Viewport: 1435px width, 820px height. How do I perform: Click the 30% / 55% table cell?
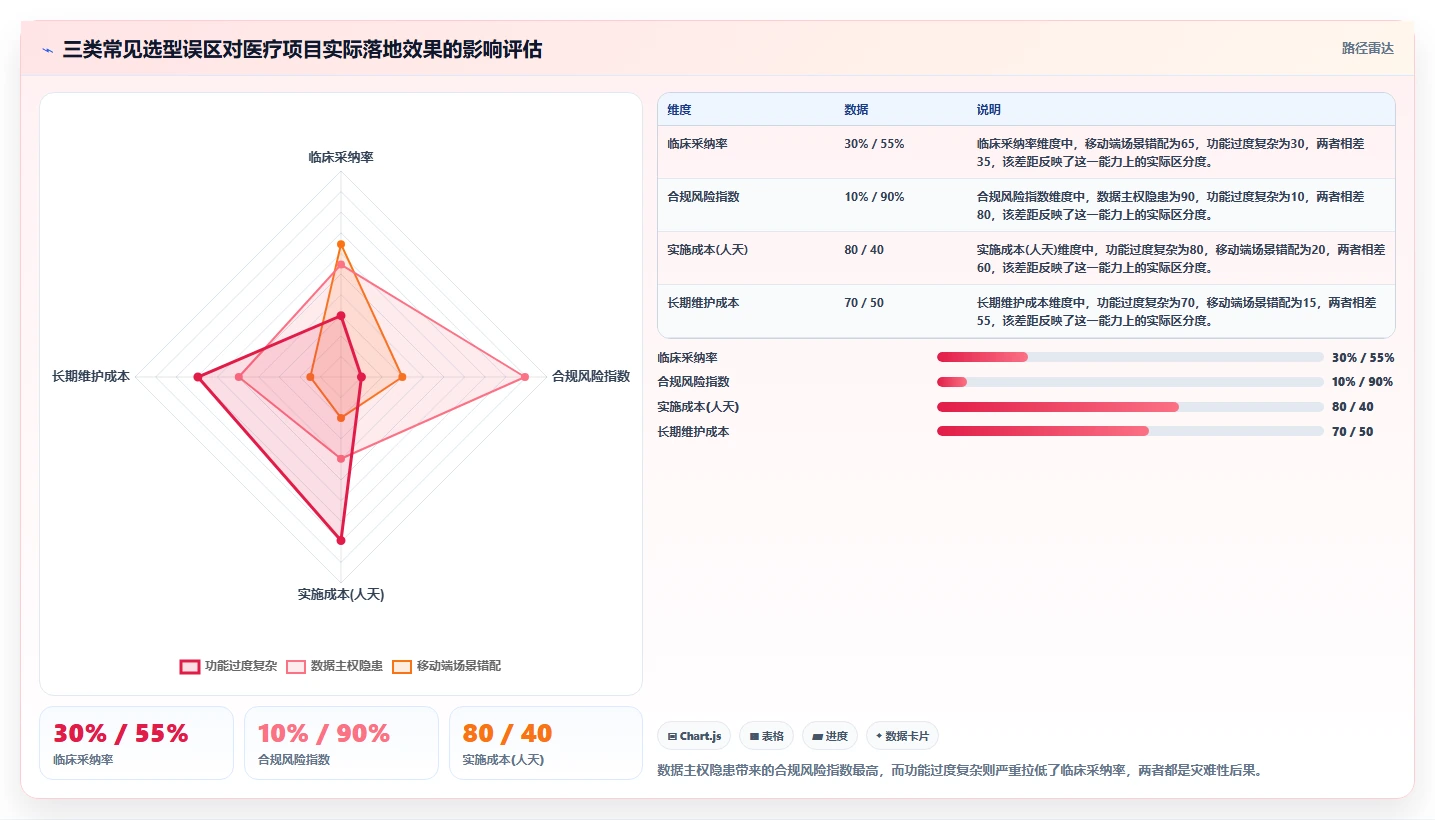874,144
